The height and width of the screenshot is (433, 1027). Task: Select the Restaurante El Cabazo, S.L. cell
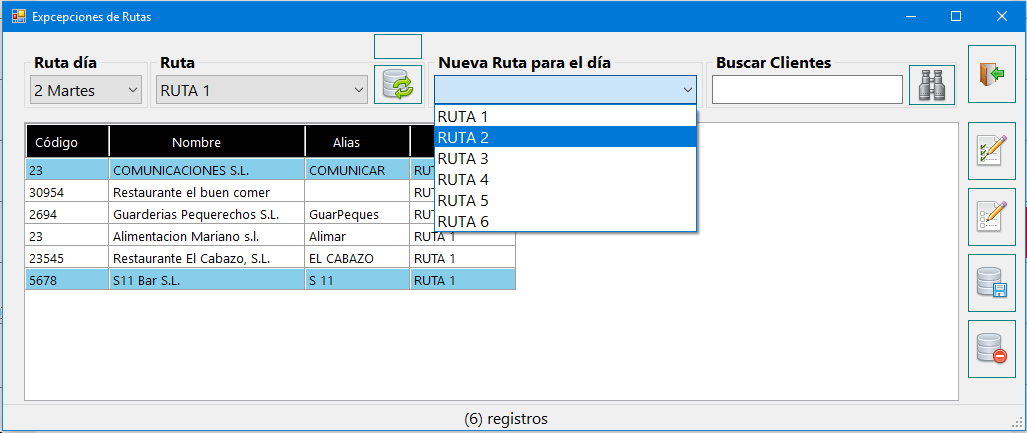207,258
